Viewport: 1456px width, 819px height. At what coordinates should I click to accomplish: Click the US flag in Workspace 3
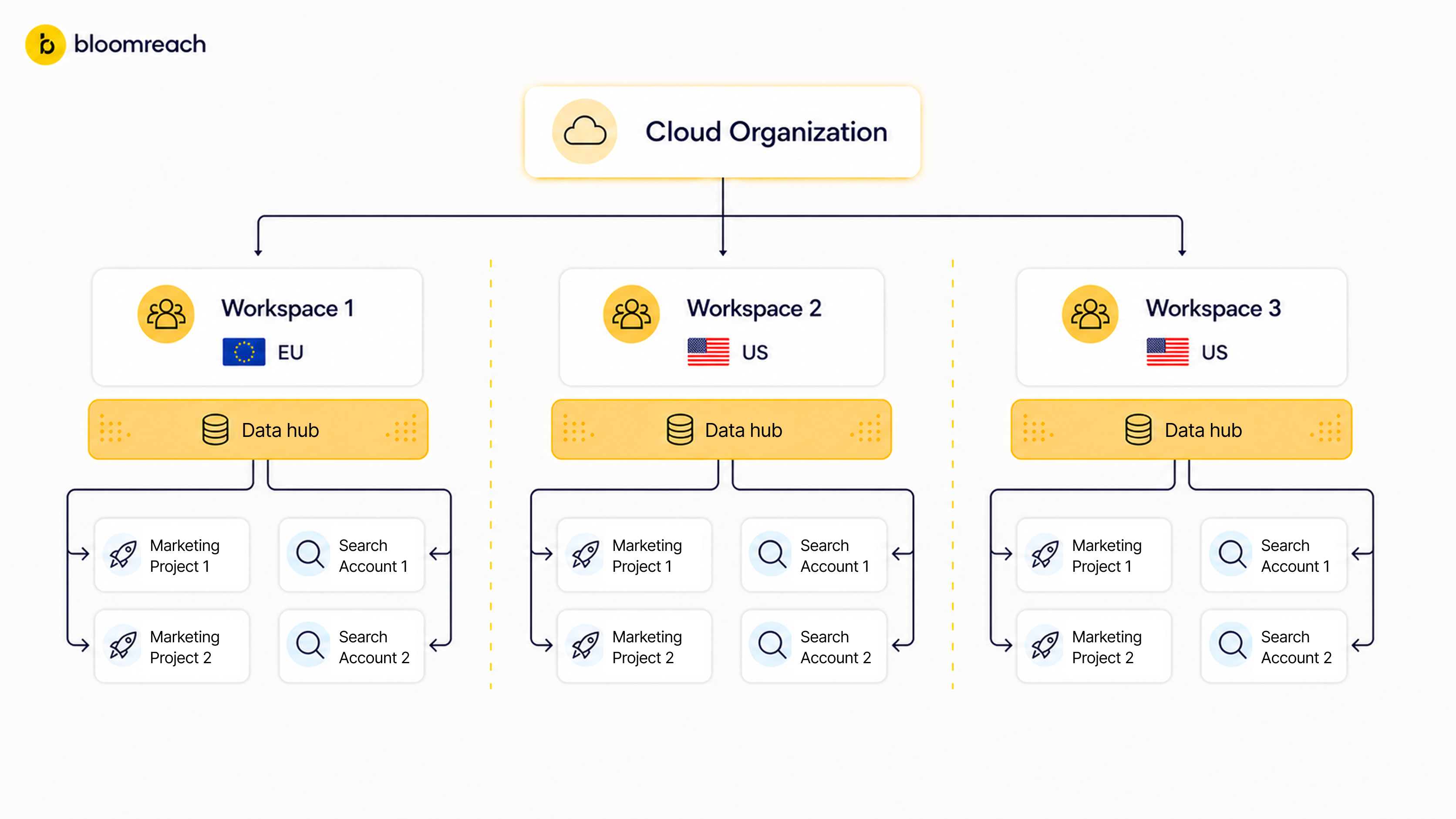(1168, 352)
